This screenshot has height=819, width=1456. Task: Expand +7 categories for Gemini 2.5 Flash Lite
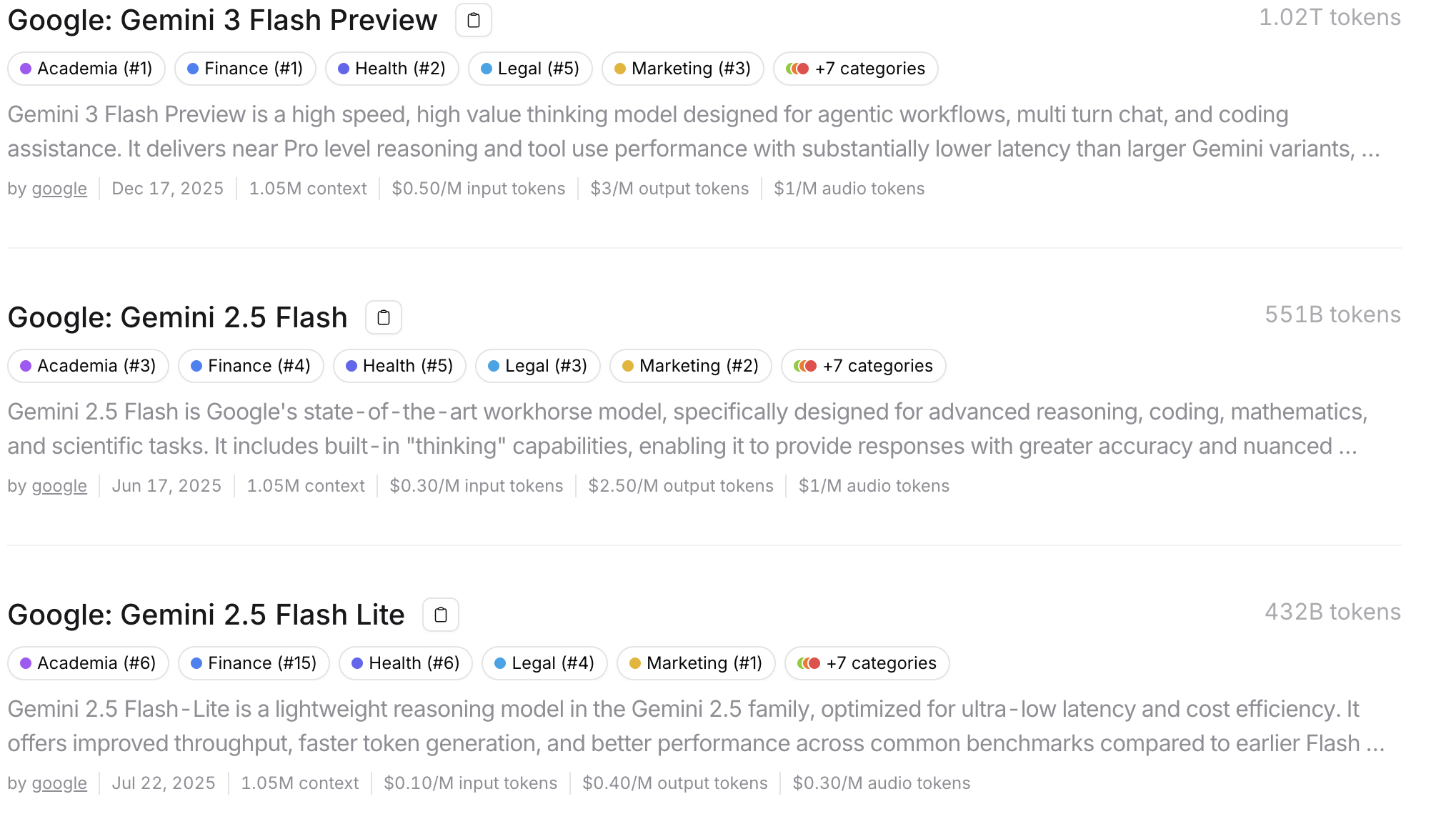(867, 663)
